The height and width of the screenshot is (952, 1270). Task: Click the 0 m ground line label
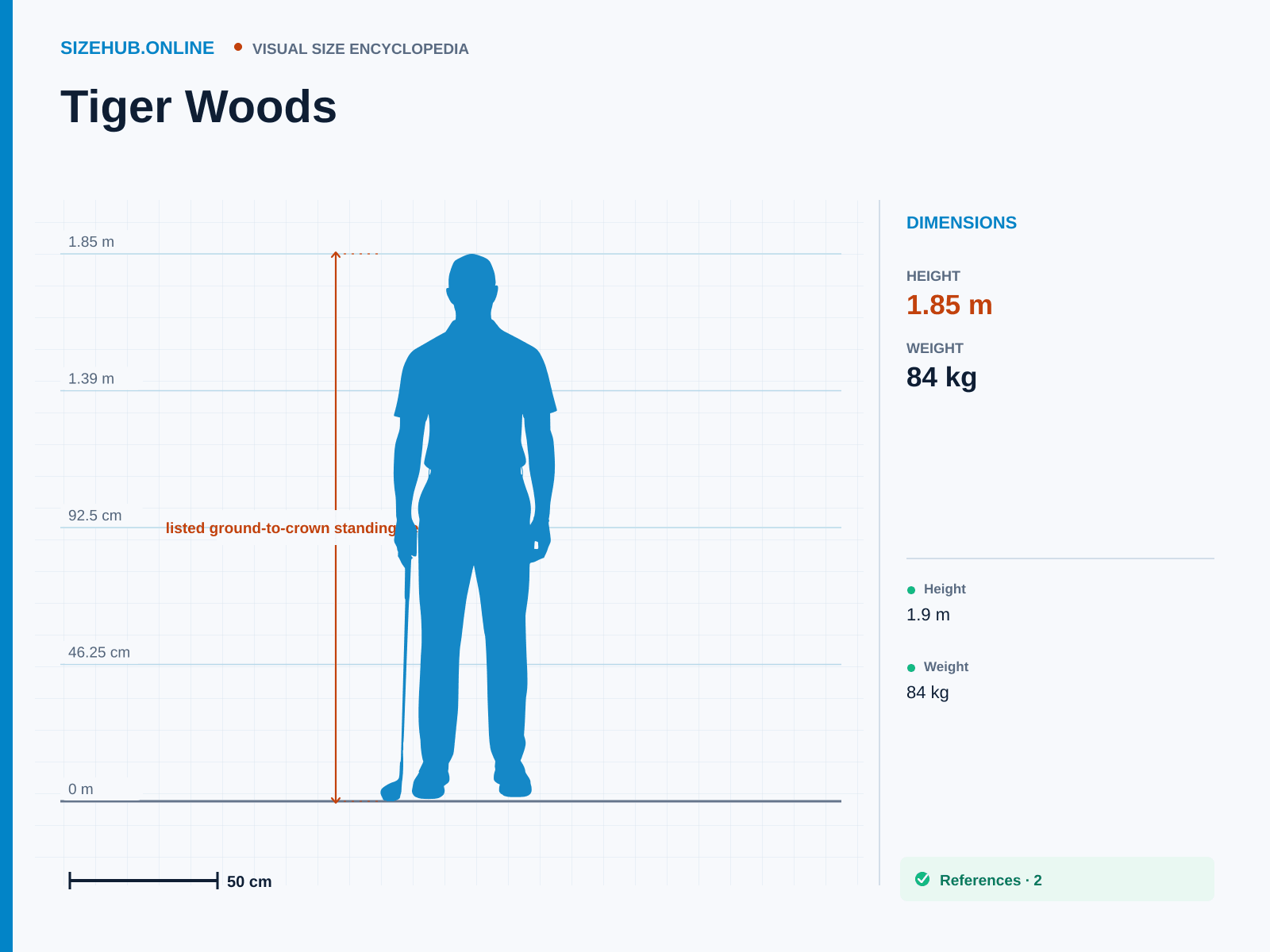point(81,789)
